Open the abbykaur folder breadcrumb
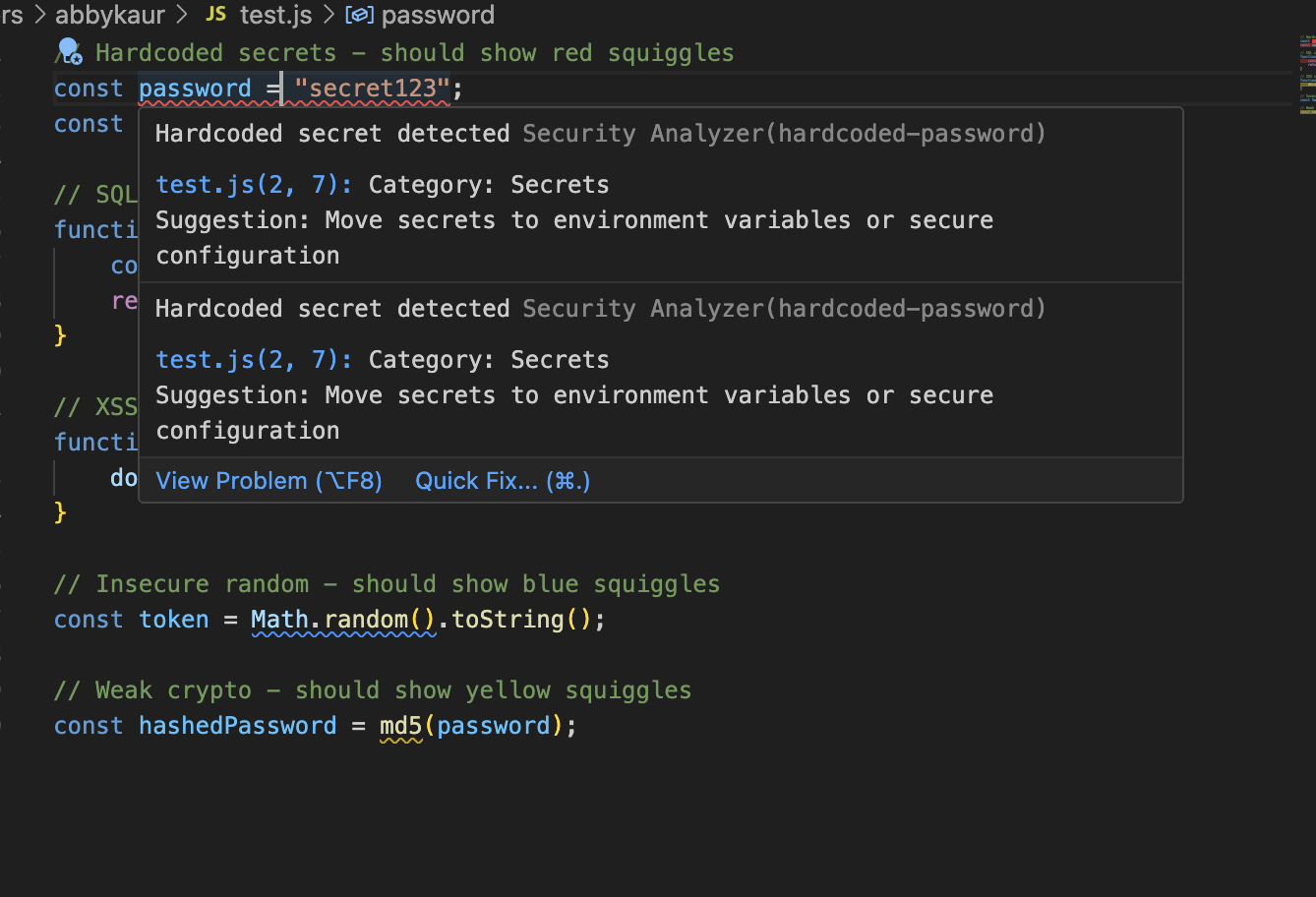Screen dimensions: 1316x897 click(x=110, y=15)
